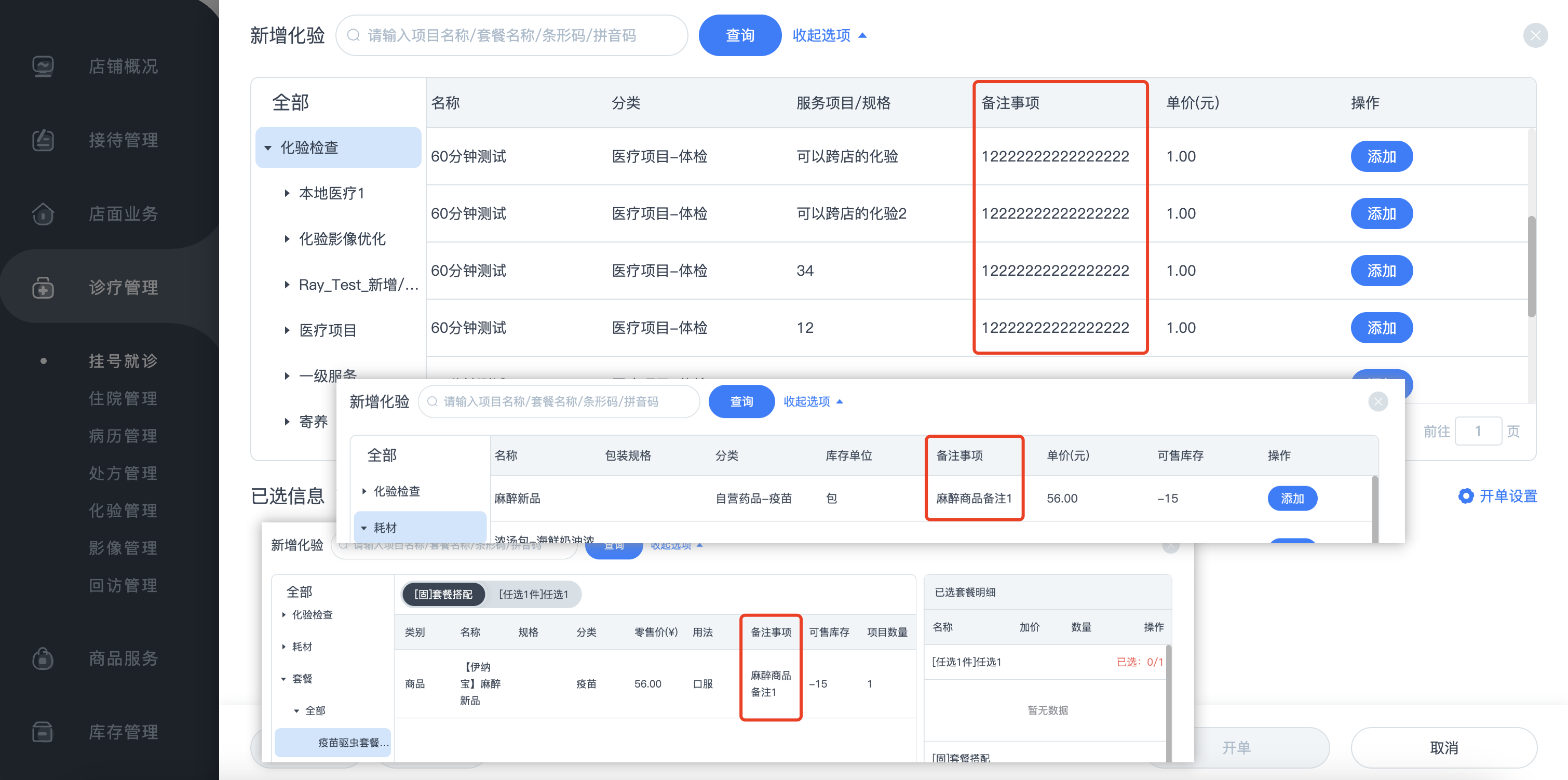Click 自营药品-疫苗 category cell
The height and width of the screenshot is (780, 1568).
[x=753, y=498]
